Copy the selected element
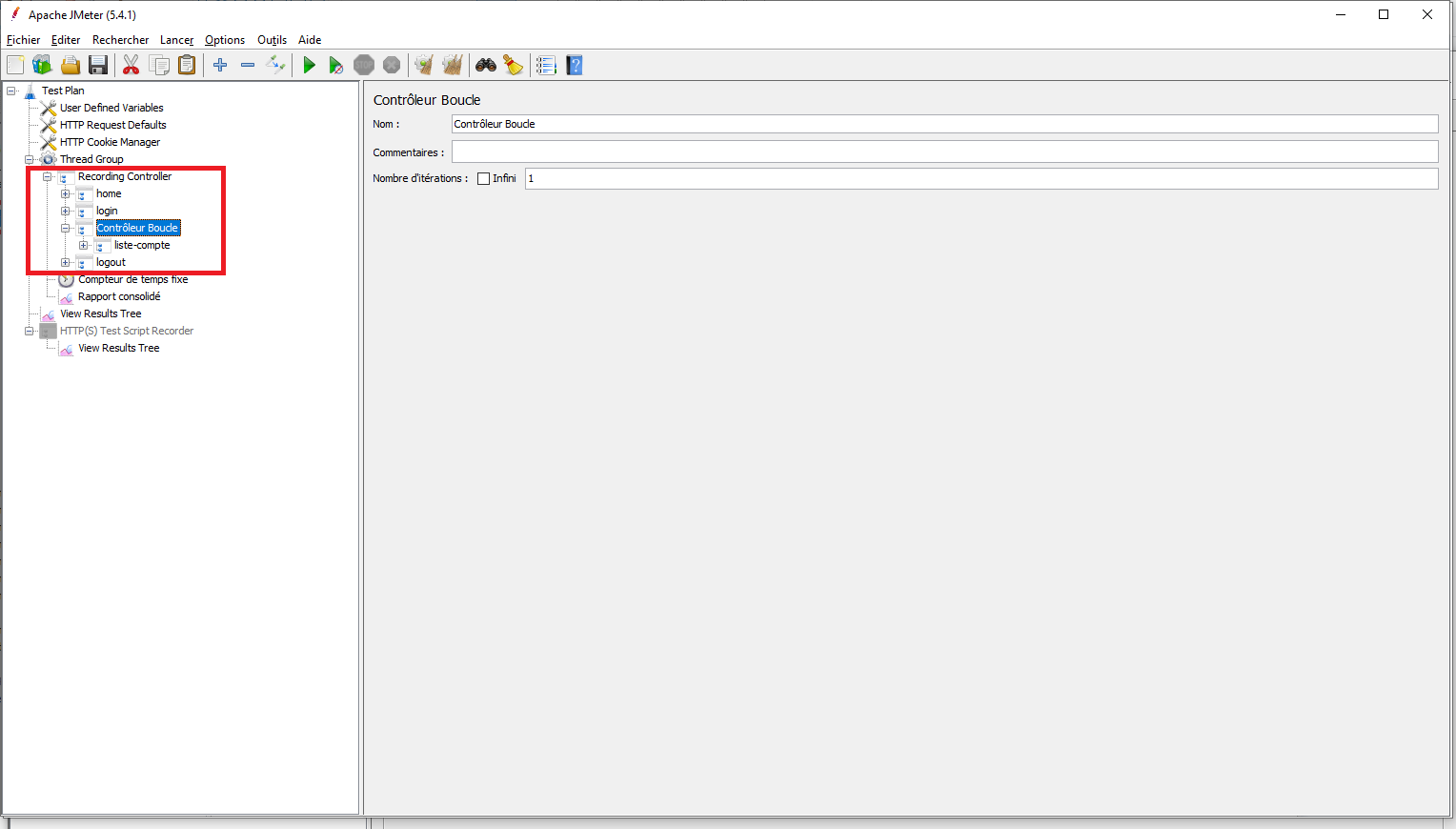The width and height of the screenshot is (1456, 829). point(159,65)
